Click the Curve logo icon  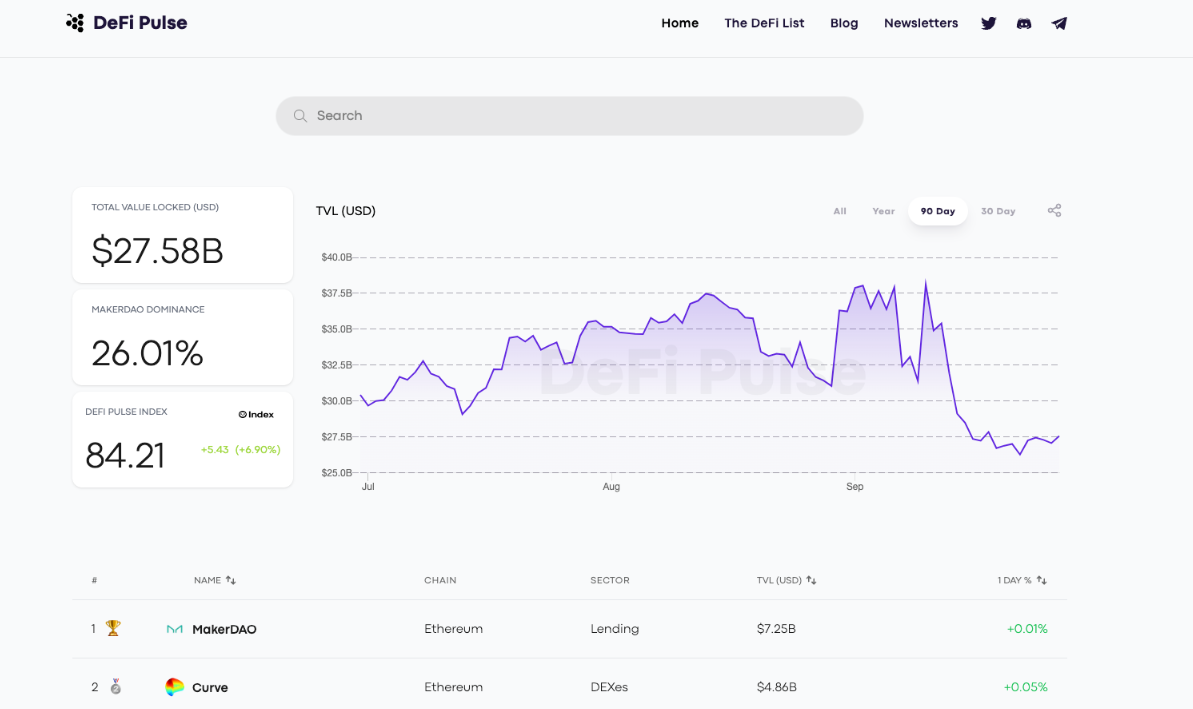pyautogui.click(x=174, y=687)
